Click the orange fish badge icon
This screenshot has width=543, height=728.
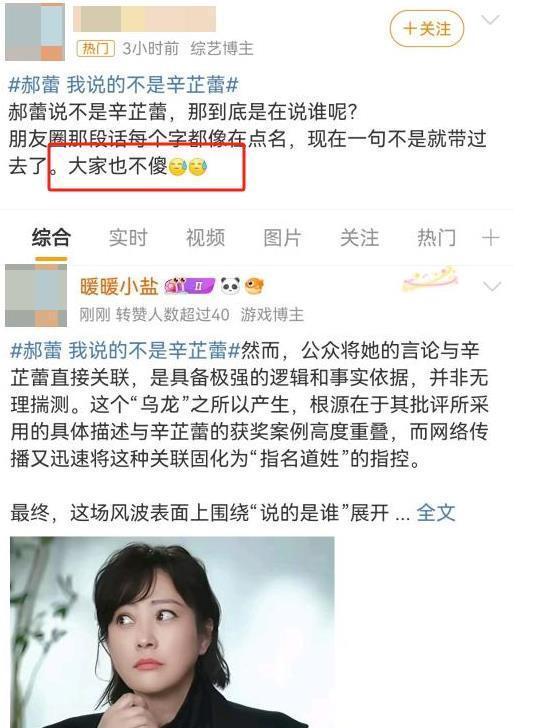point(254,286)
